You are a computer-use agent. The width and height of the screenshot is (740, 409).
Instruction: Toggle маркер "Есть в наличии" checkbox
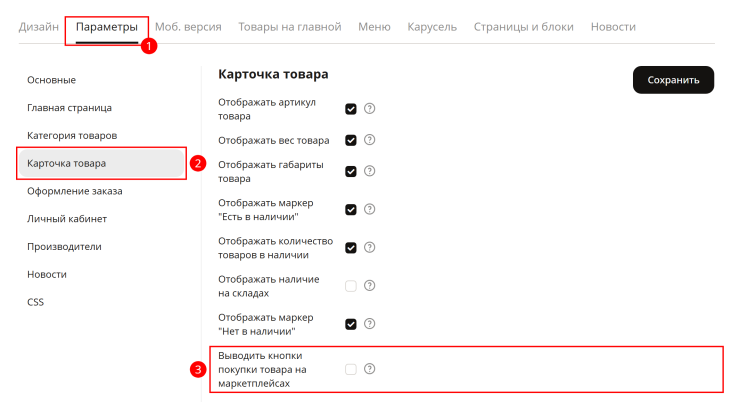point(351,209)
